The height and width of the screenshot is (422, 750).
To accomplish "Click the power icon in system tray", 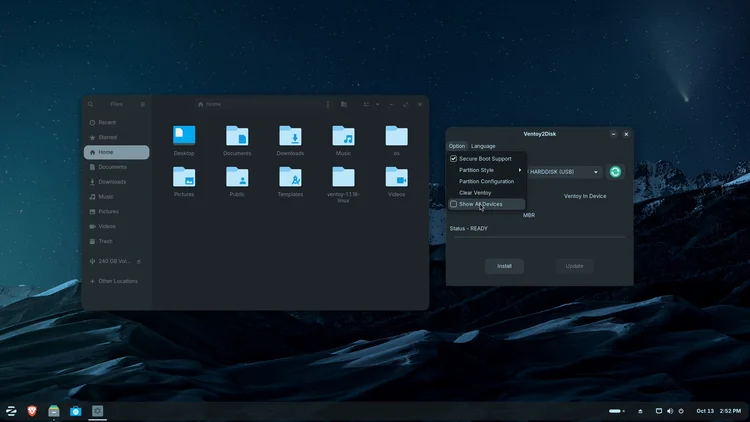I will (681, 411).
